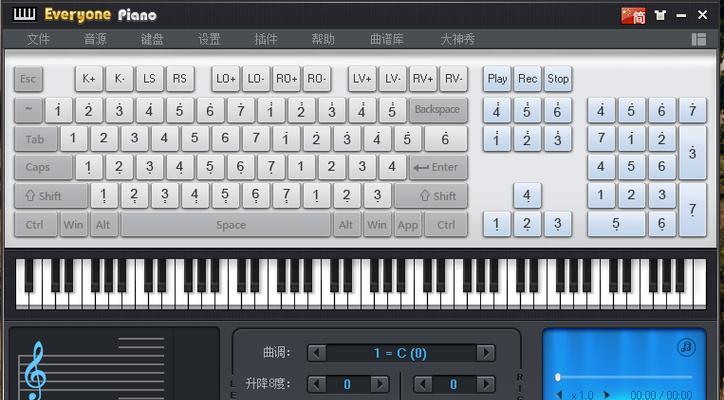
Task: Click the Alt key left of Space
Action: (x=104, y=224)
